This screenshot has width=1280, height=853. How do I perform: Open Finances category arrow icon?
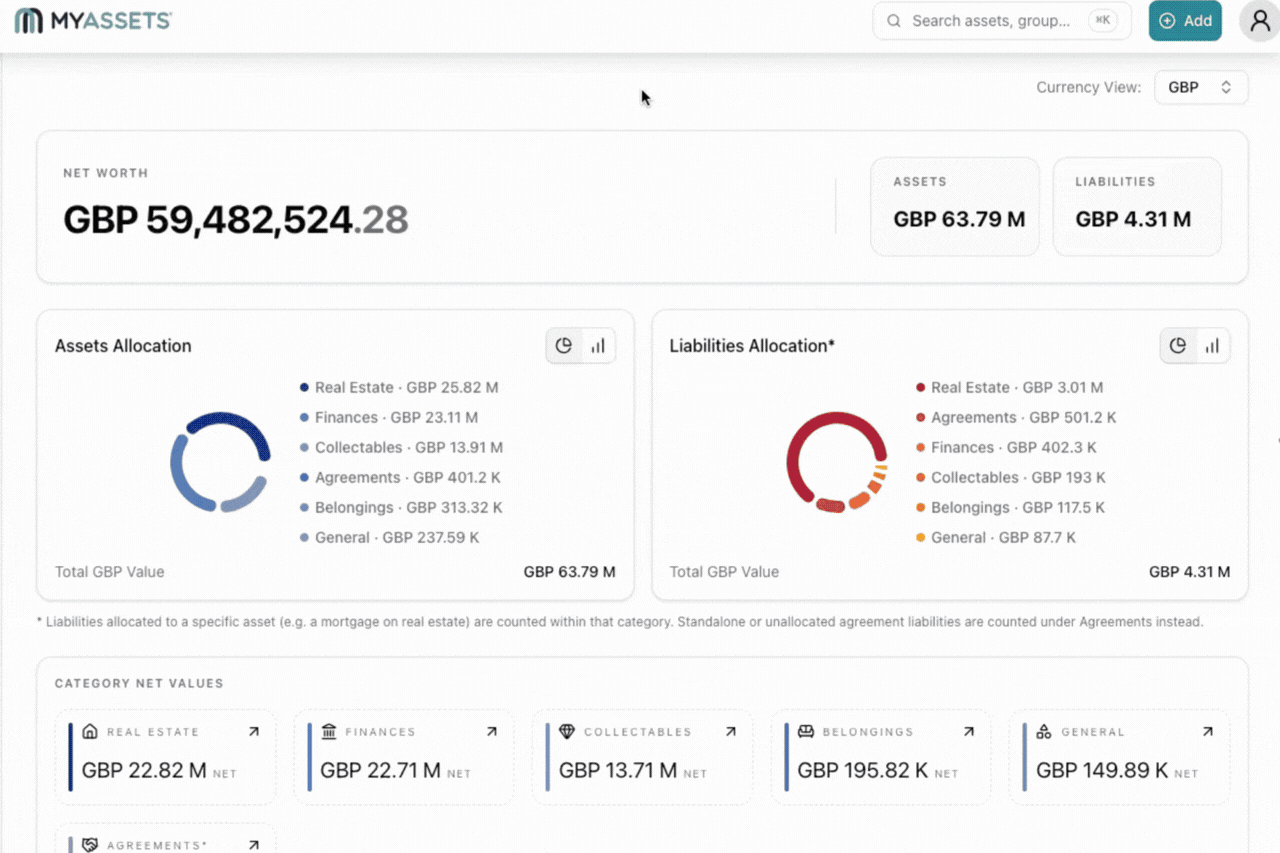pos(492,732)
